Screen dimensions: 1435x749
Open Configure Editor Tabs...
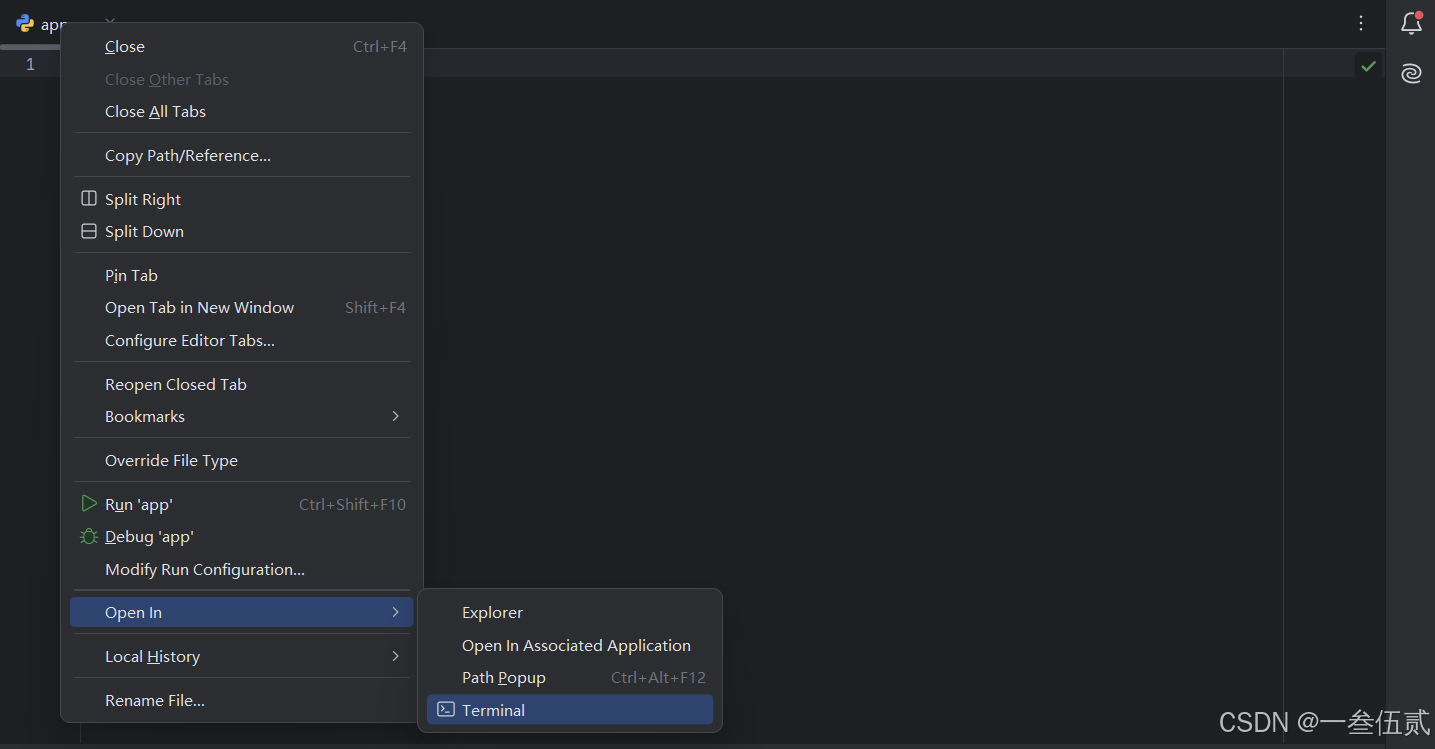click(x=242, y=340)
